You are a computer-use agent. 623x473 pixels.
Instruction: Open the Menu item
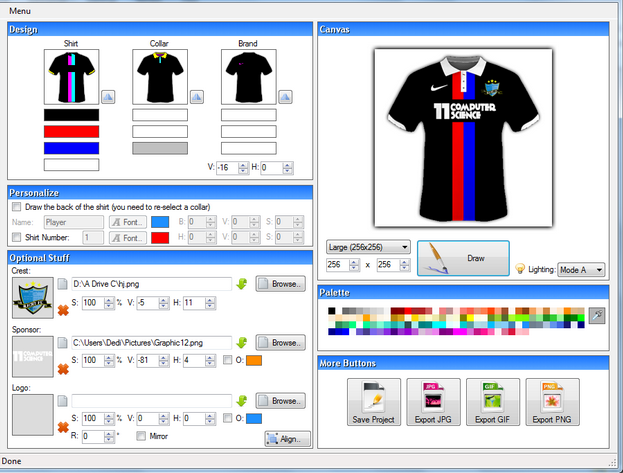coord(20,11)
